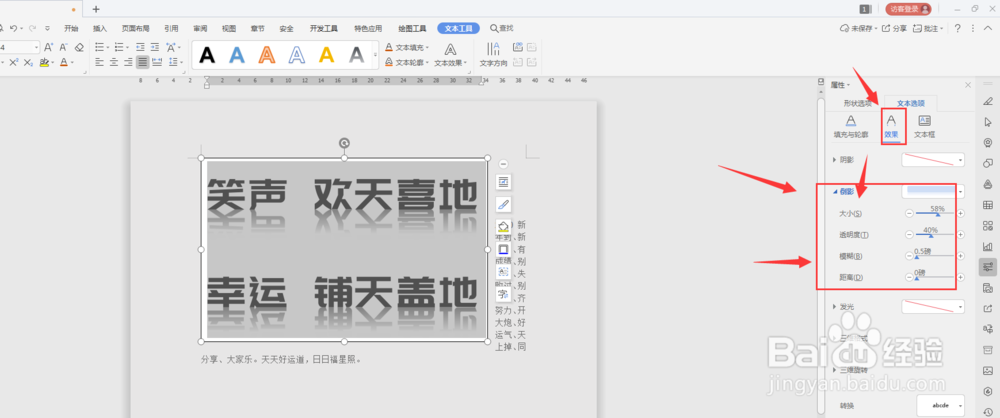Open the 插入 ribbon tab

[100, 28]
